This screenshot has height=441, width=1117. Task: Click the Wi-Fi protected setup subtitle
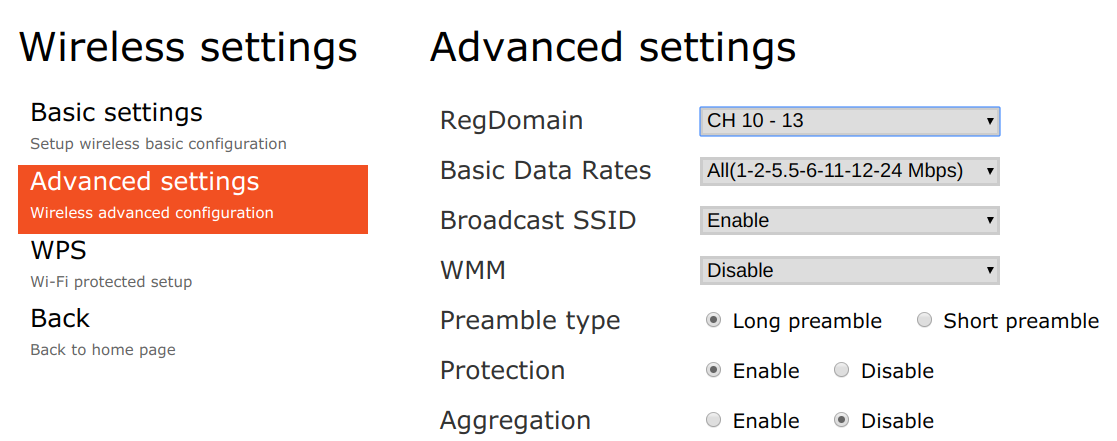tap(111, 282)
